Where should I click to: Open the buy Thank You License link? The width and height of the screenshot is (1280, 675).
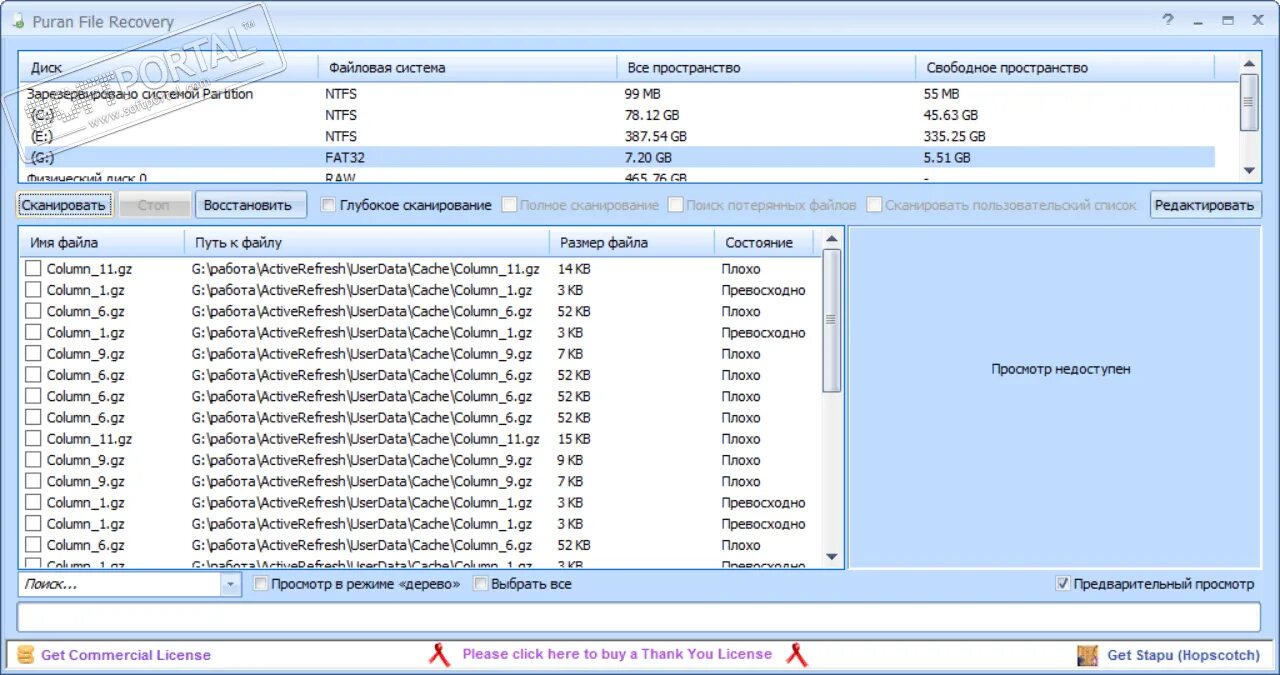617,654
